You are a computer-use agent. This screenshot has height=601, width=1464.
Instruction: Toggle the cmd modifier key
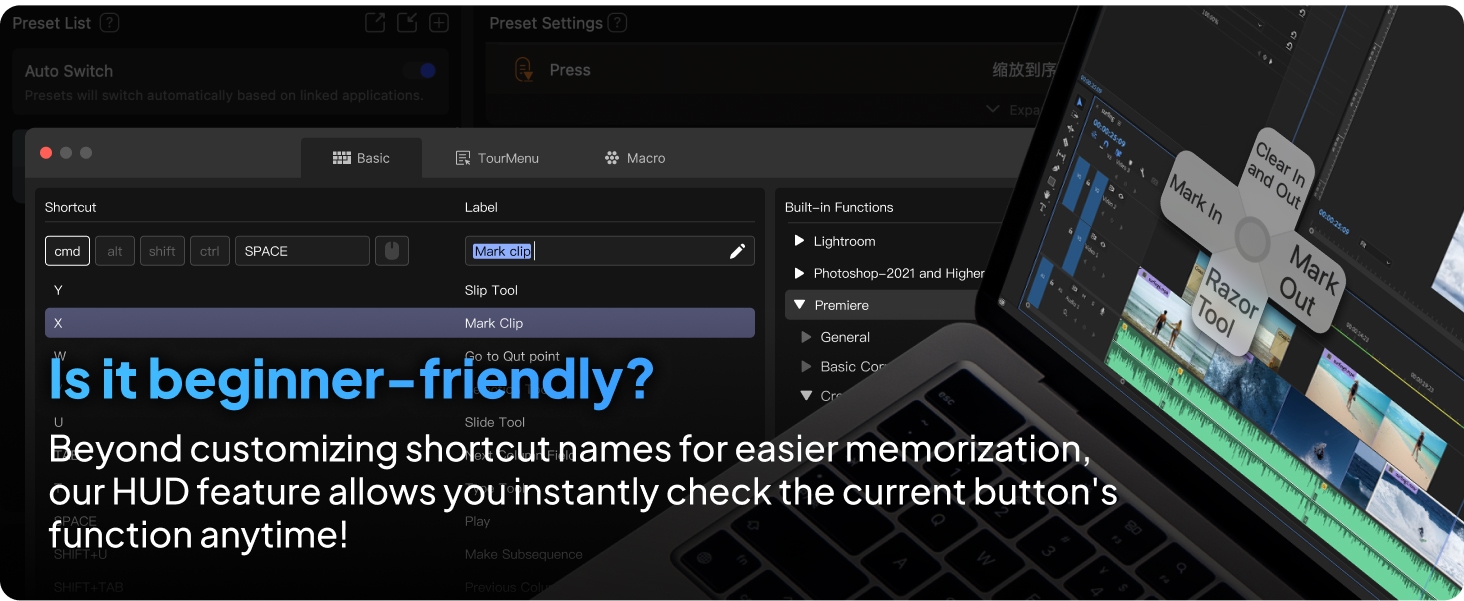click(67, 251)
